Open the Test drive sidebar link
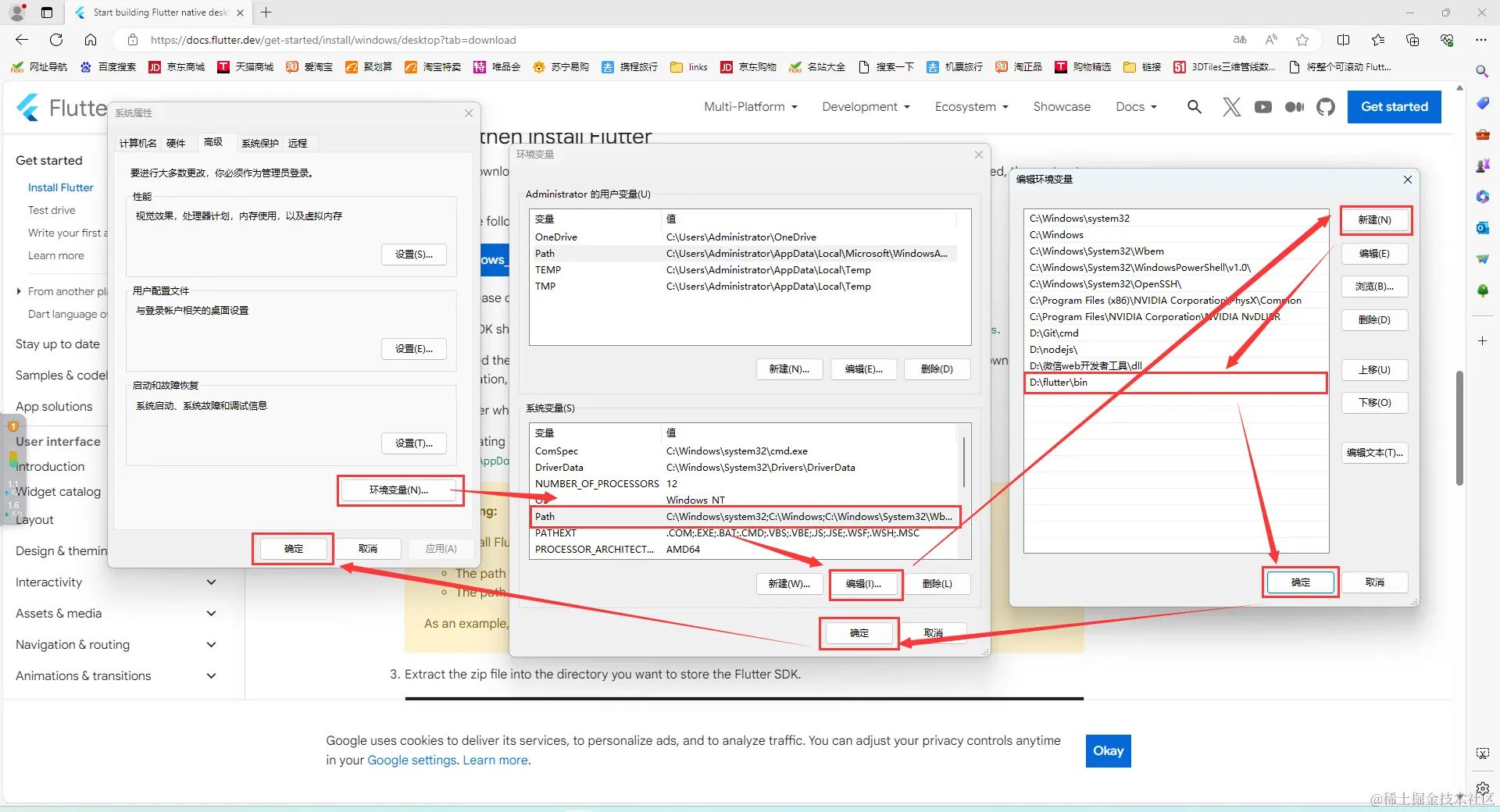1500x812 pixels. coord(52,210)
